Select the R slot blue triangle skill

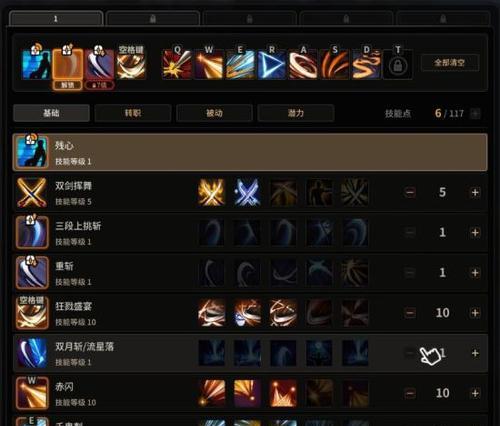272,64
